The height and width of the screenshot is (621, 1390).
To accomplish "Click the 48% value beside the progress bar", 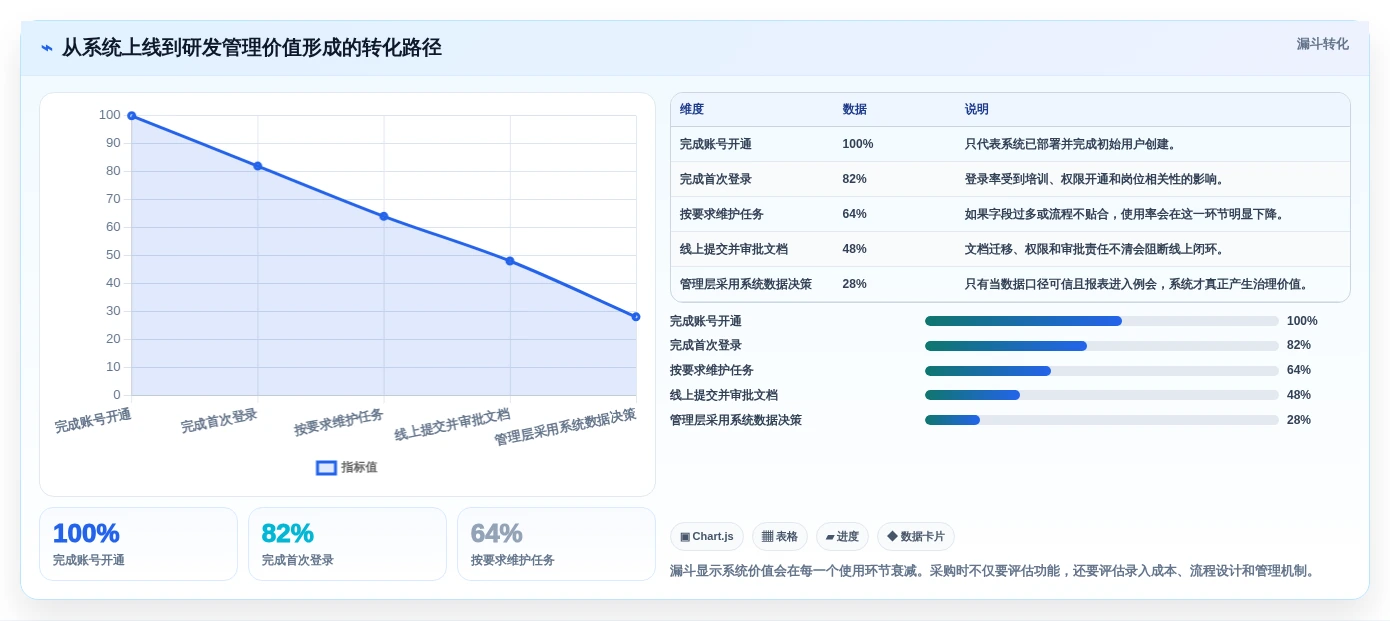I will tap(1298, 395).
